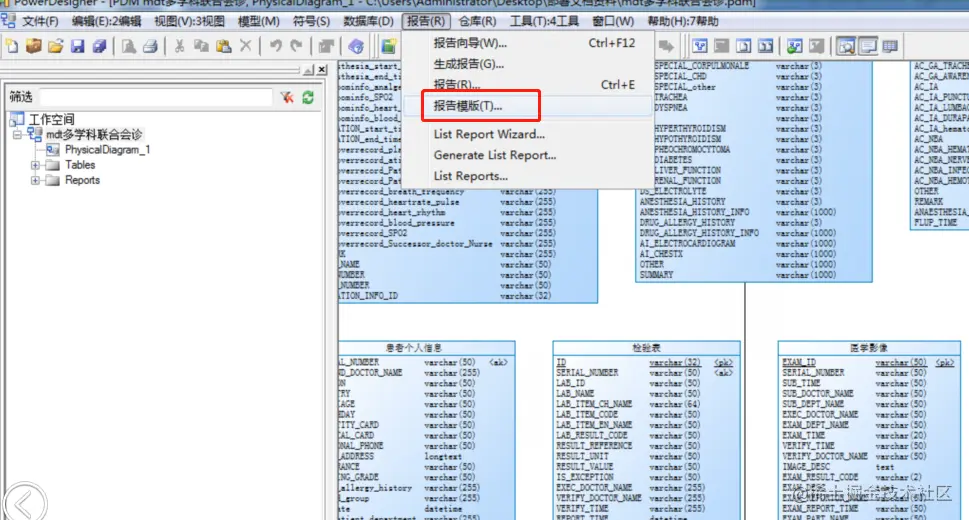The width and height of the screenshot is (969, 520).
Task: Choose List Reports... menu entry
Action: click(528, 176)
